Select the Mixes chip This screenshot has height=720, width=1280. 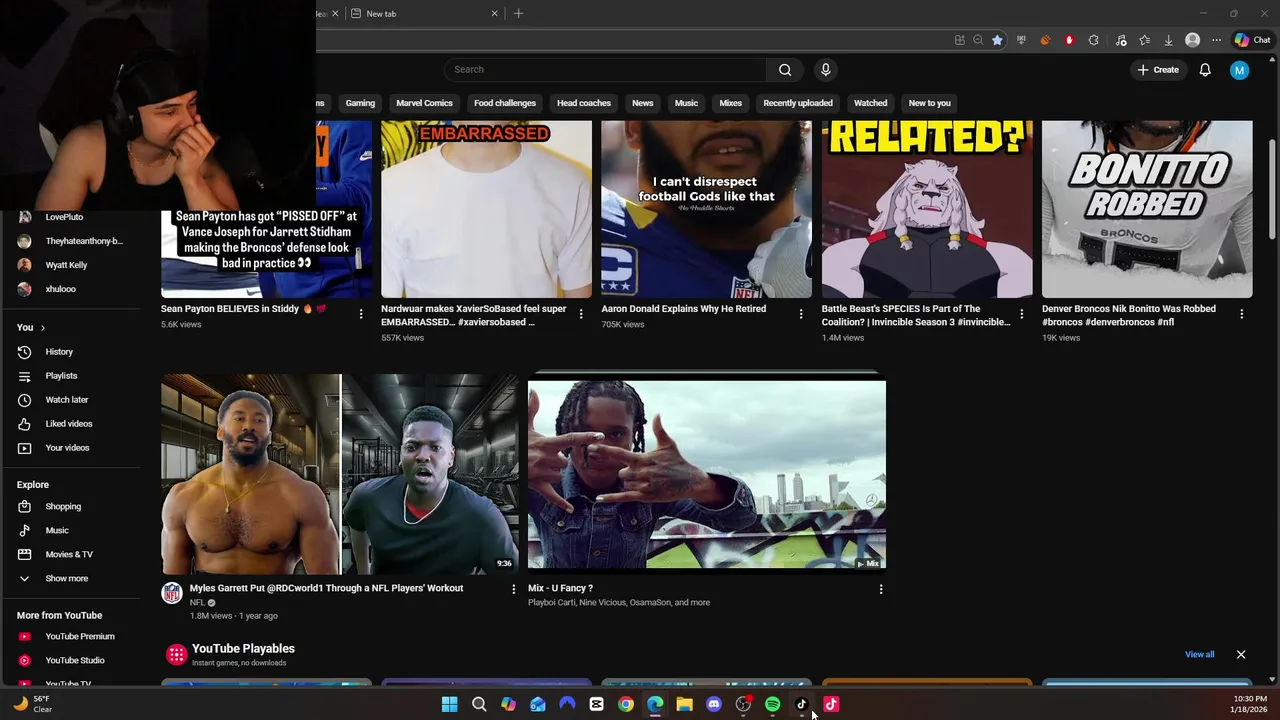(x=731, y=103)
